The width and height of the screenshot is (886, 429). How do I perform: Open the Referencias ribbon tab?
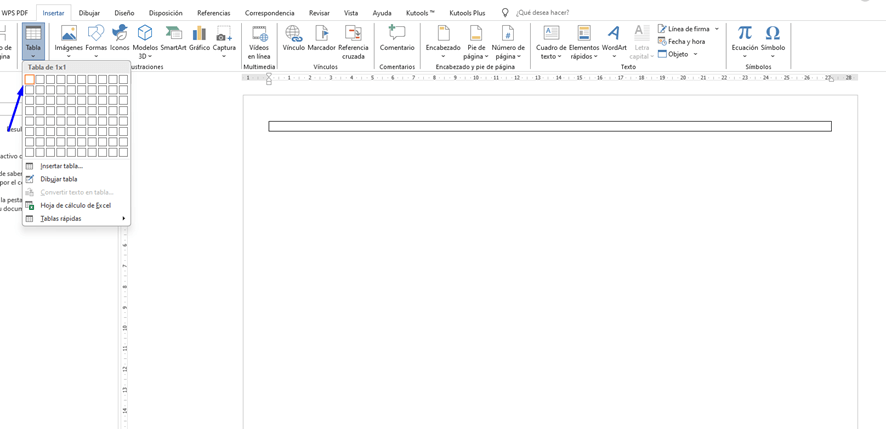point(214,13)
